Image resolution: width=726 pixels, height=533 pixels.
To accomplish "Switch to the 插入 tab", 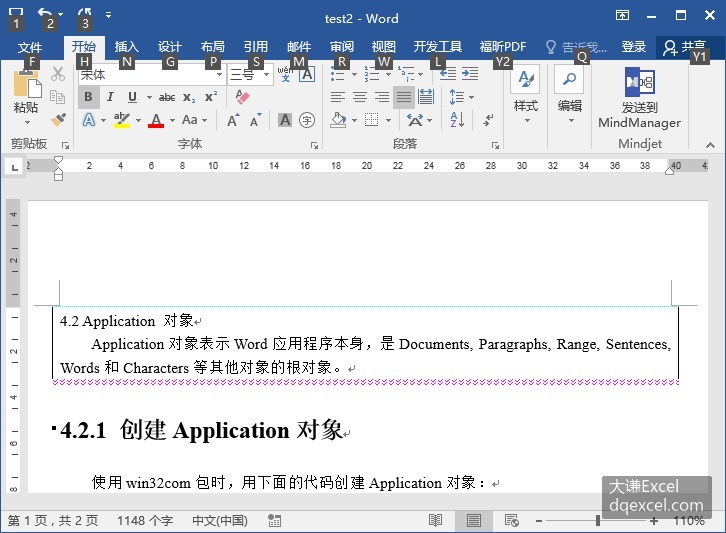I will coord(126,47).
